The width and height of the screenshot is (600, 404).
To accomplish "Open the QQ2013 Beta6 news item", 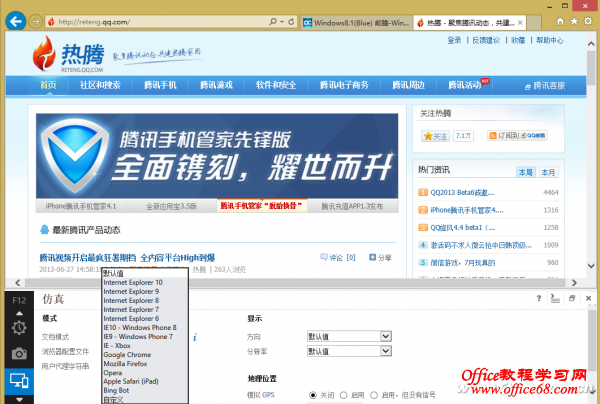I will click(x=462, y=192).
